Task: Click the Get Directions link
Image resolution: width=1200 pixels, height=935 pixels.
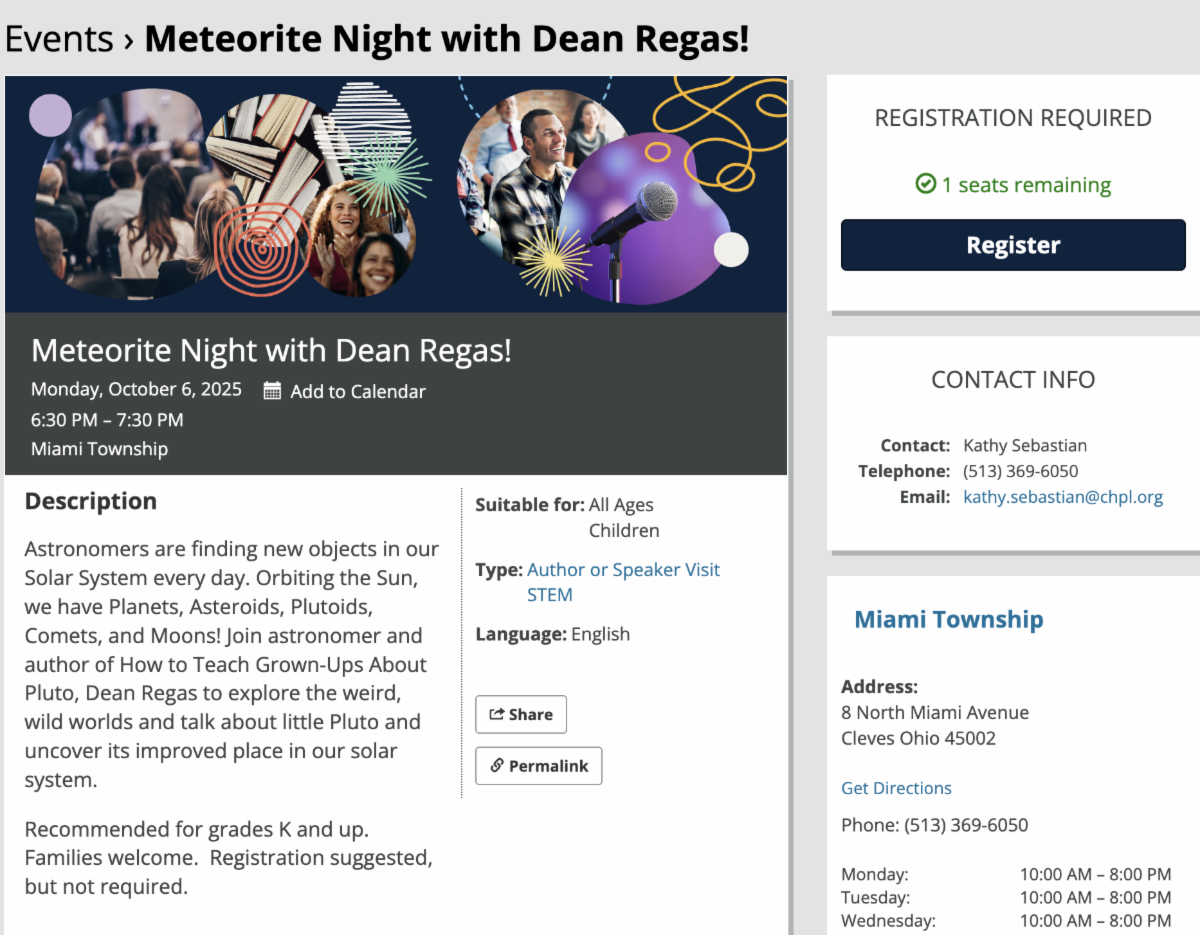Action: coord(896,788)
